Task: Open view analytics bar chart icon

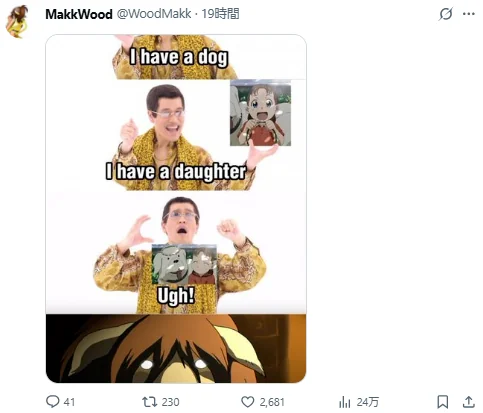Action: (344, 402)
